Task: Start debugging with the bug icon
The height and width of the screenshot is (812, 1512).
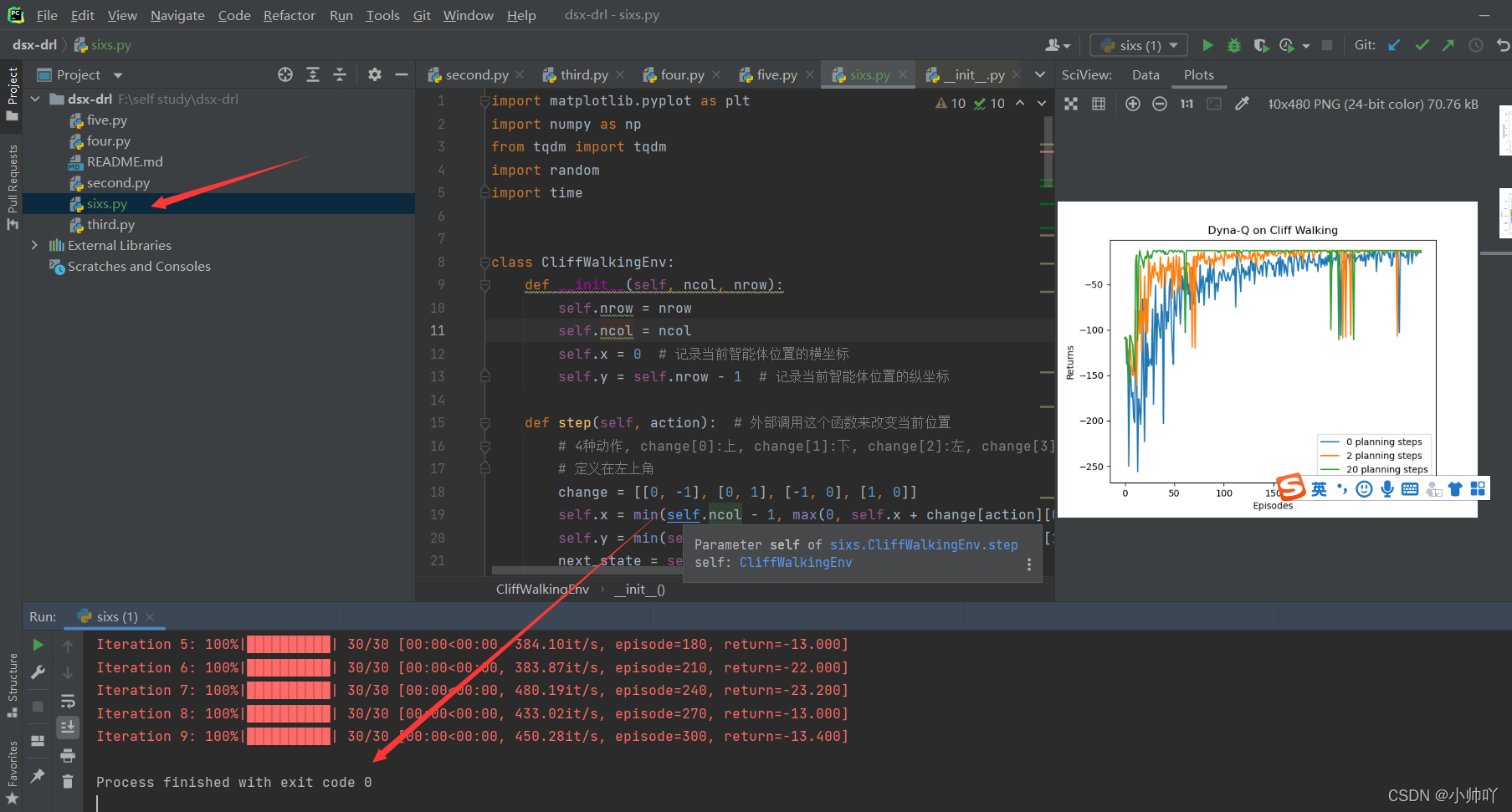Action: point(1233,45)
